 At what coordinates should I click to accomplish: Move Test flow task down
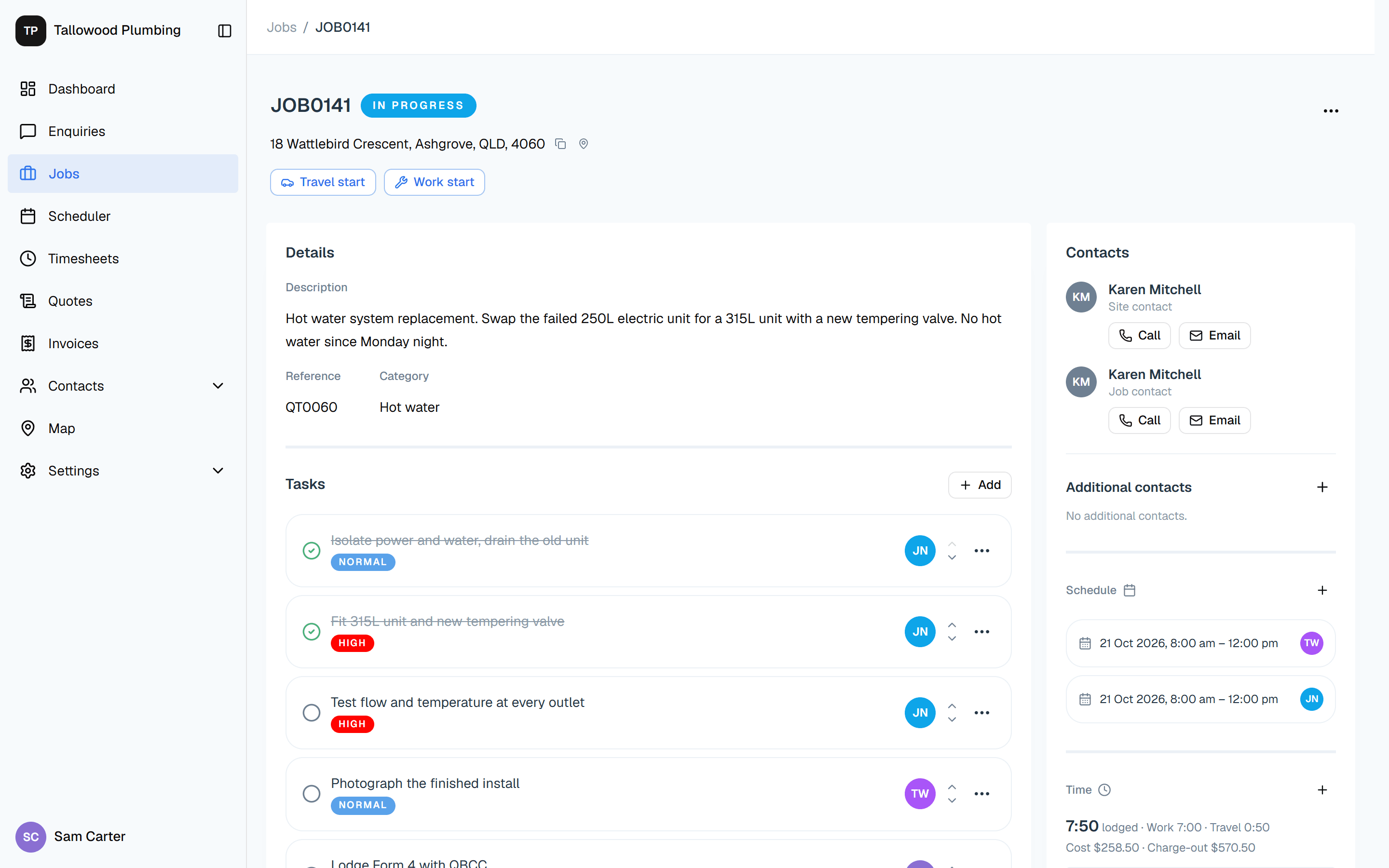tap(952, 719)
